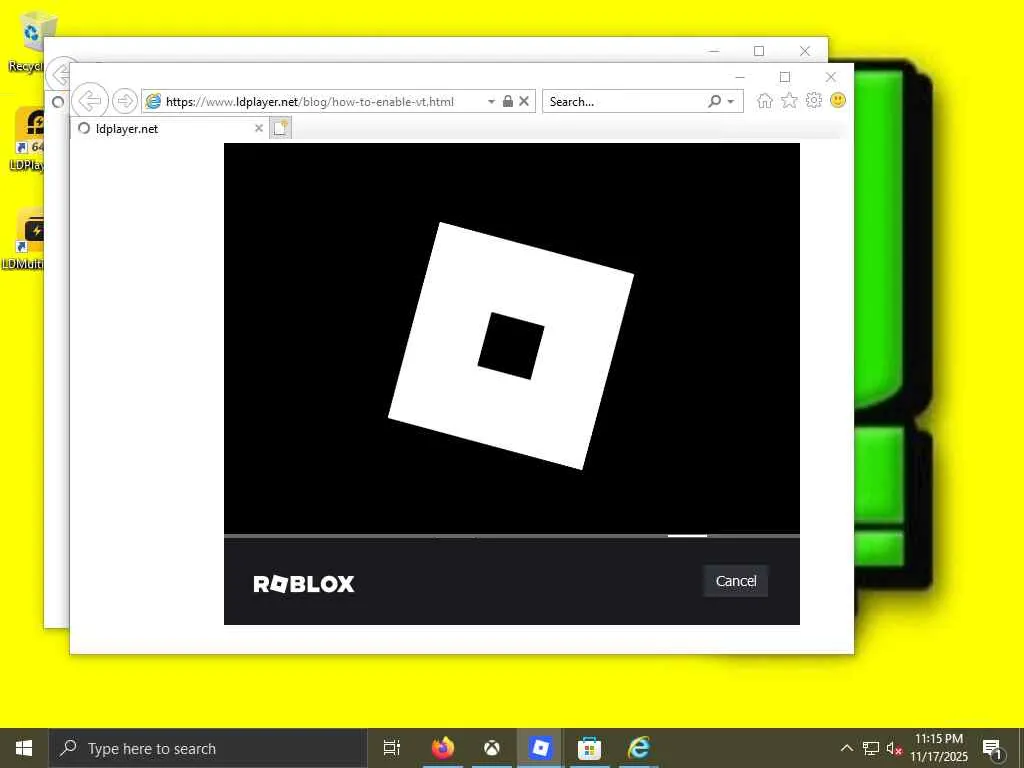
Task: Click the muted volume icon in tray
Action: [893, 748]
